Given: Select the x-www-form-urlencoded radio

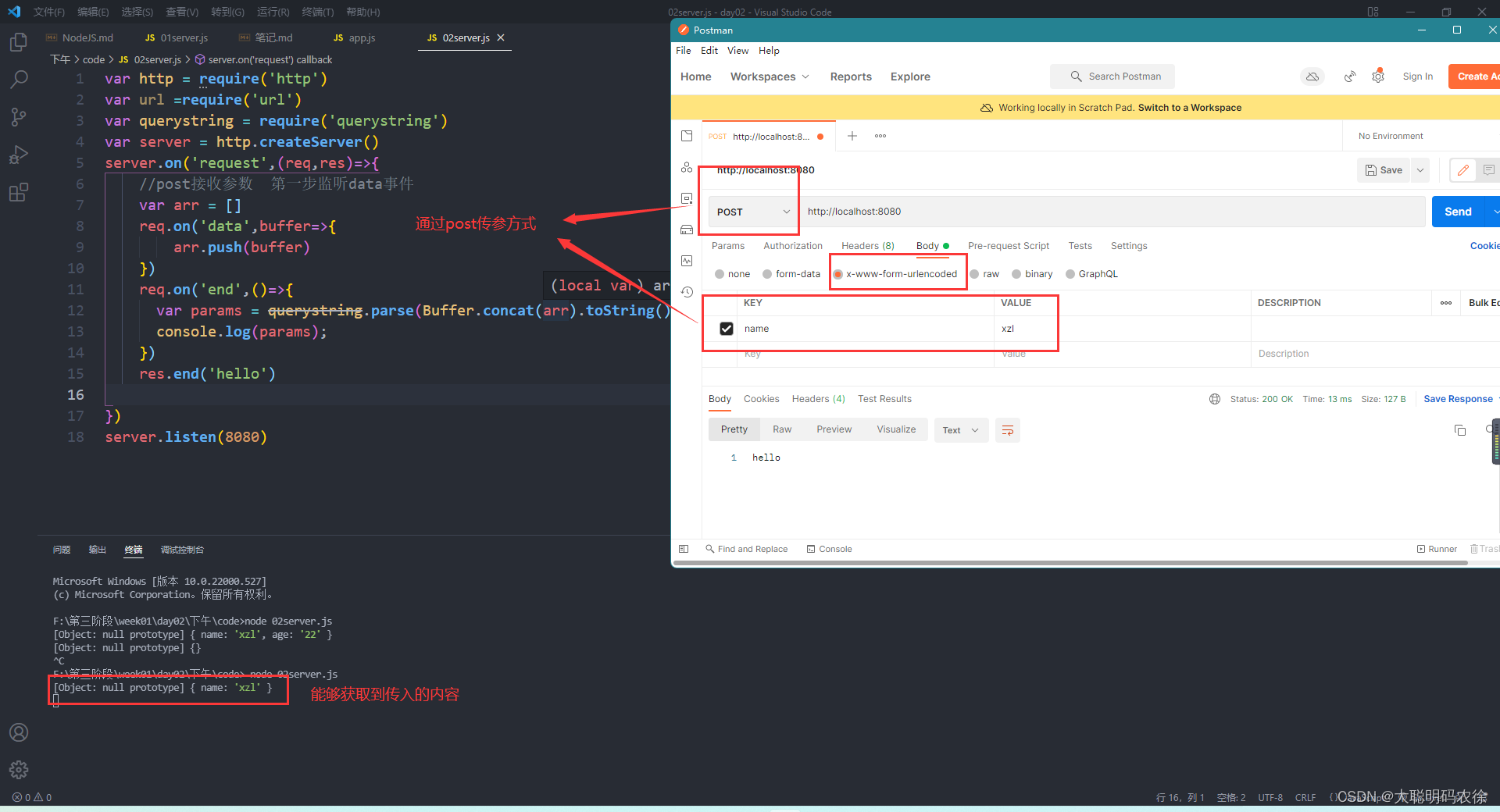Looking at the screenshot, I should [838, 274].
